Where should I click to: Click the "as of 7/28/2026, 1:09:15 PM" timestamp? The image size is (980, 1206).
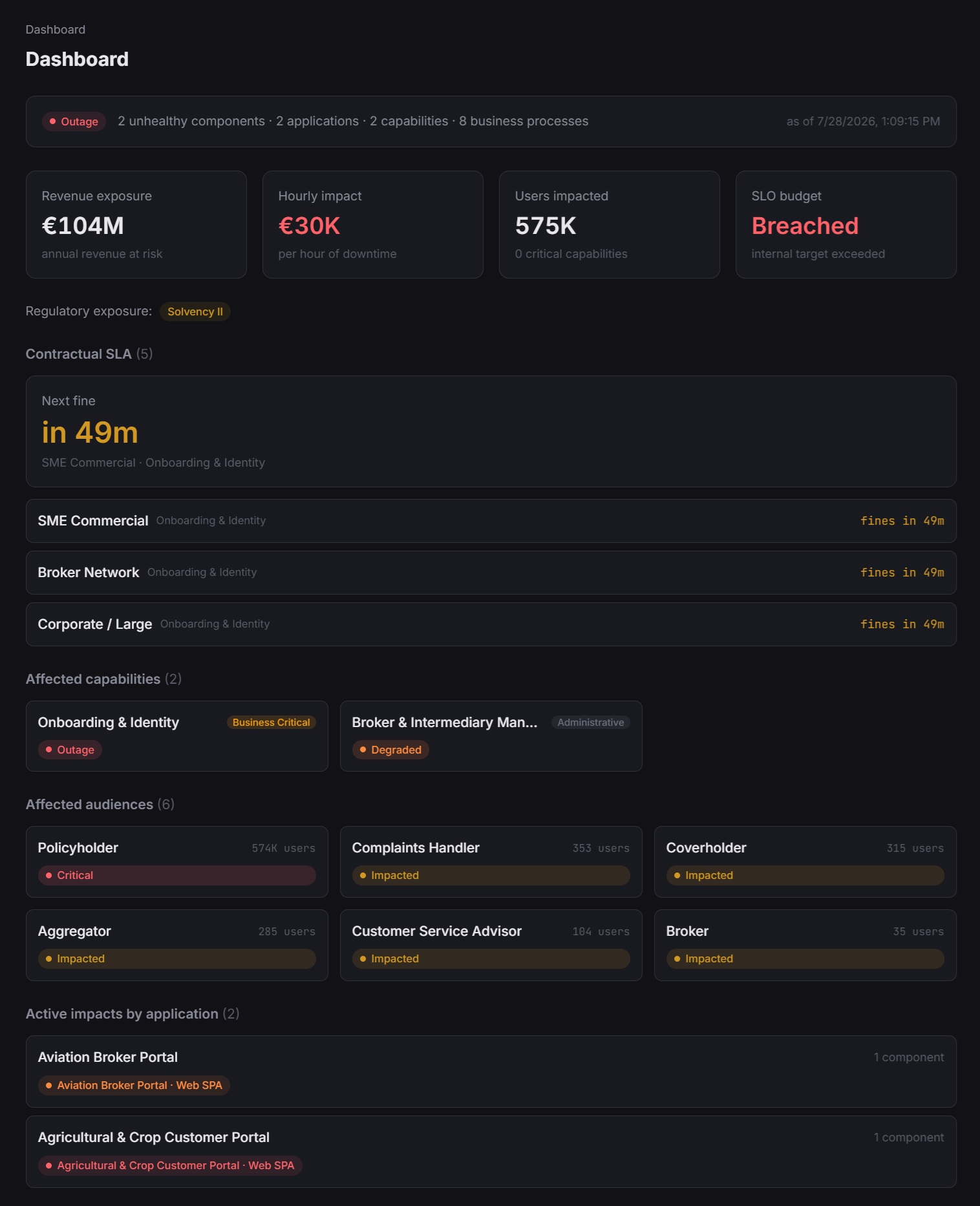(863, 122)
